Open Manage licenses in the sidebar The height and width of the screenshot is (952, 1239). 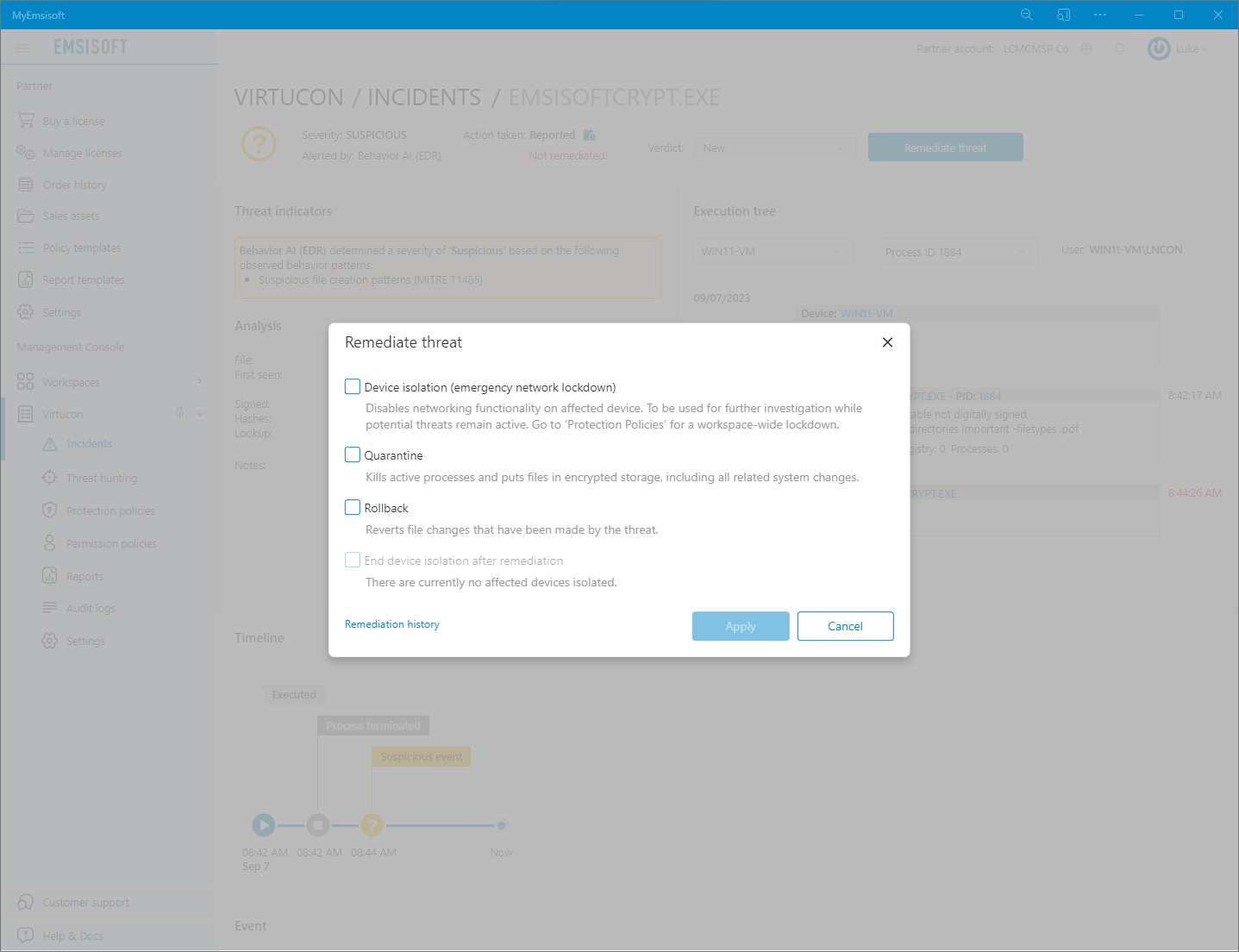click(x=83, y=153)
